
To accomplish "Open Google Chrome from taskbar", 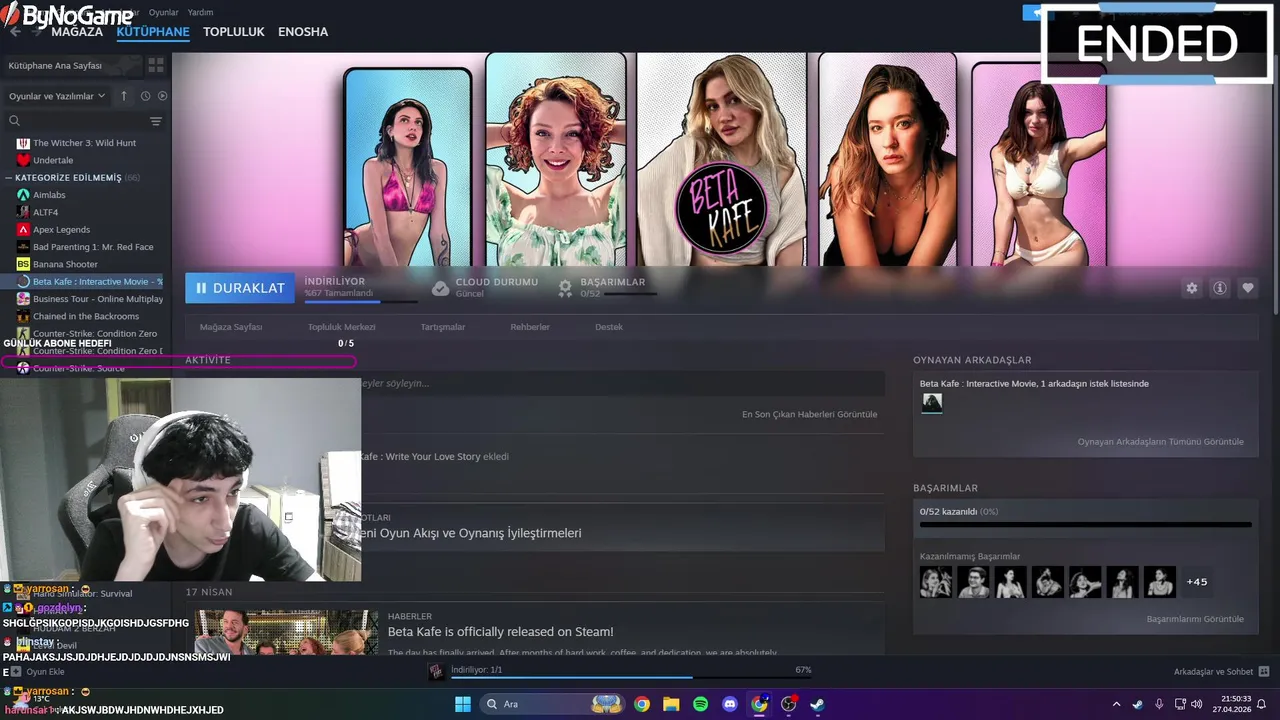I will click(x=642, y=704).
